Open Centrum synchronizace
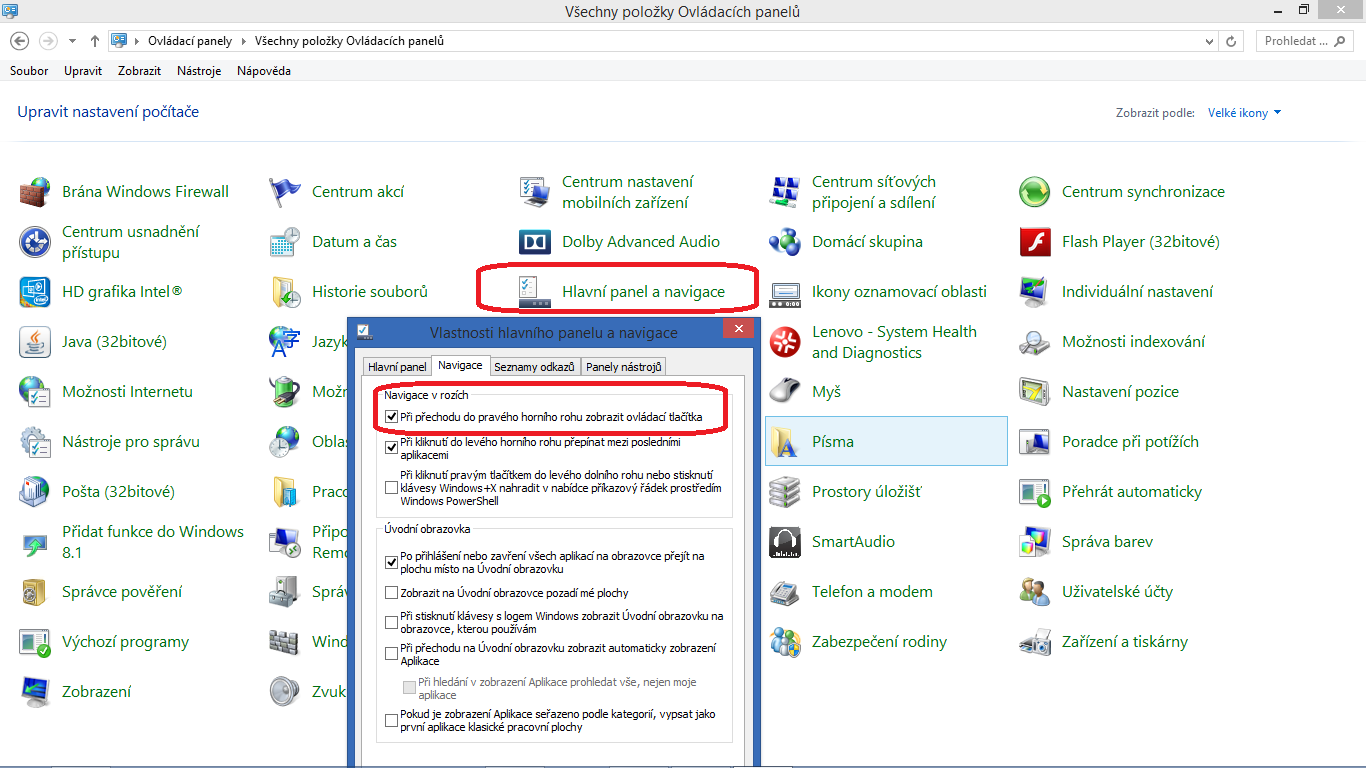Viewport: 1366px width, 768px height. click(1122, 192)
